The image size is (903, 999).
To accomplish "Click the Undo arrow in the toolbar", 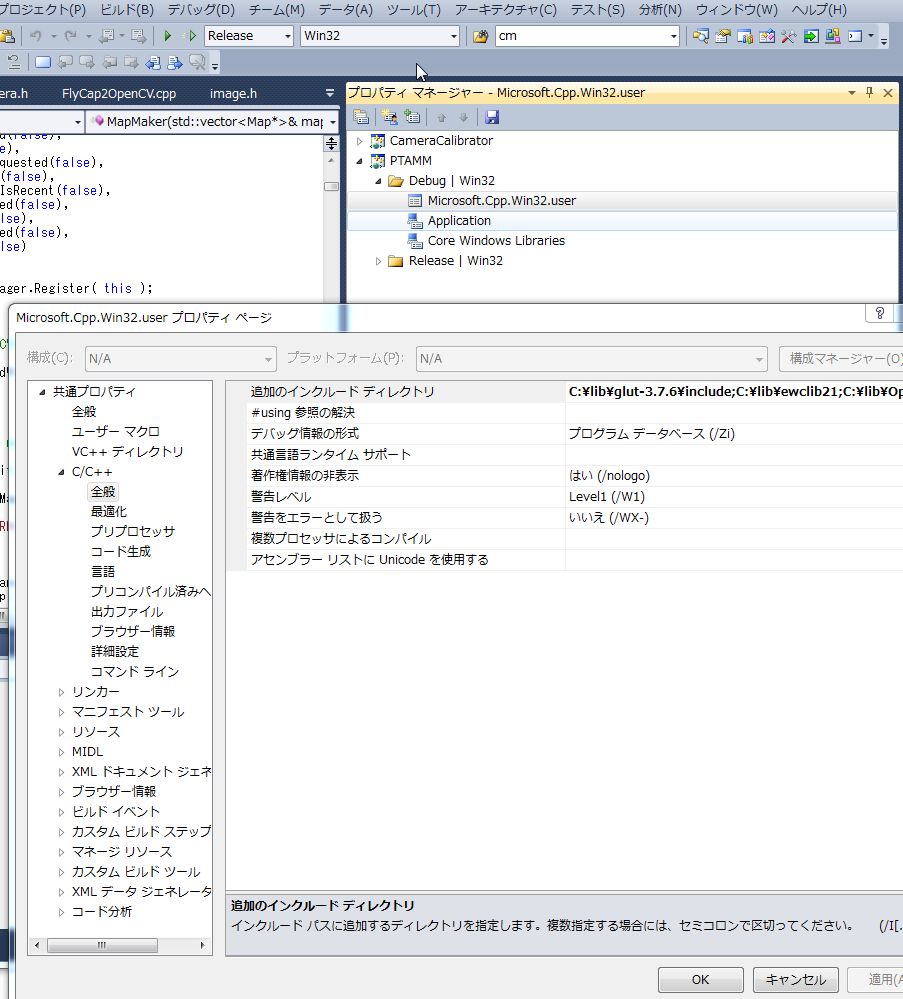I will coord(36,36).
